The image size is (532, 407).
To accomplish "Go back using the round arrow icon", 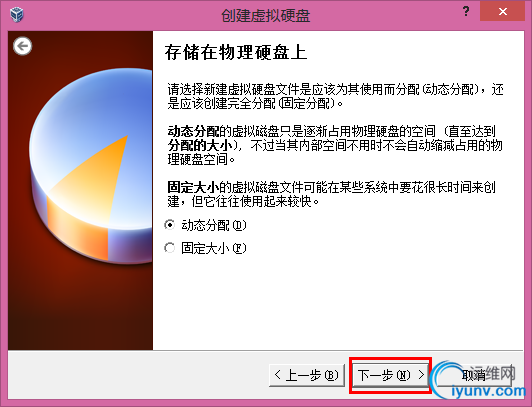I will pyautogui.click(x=23, y=46).
